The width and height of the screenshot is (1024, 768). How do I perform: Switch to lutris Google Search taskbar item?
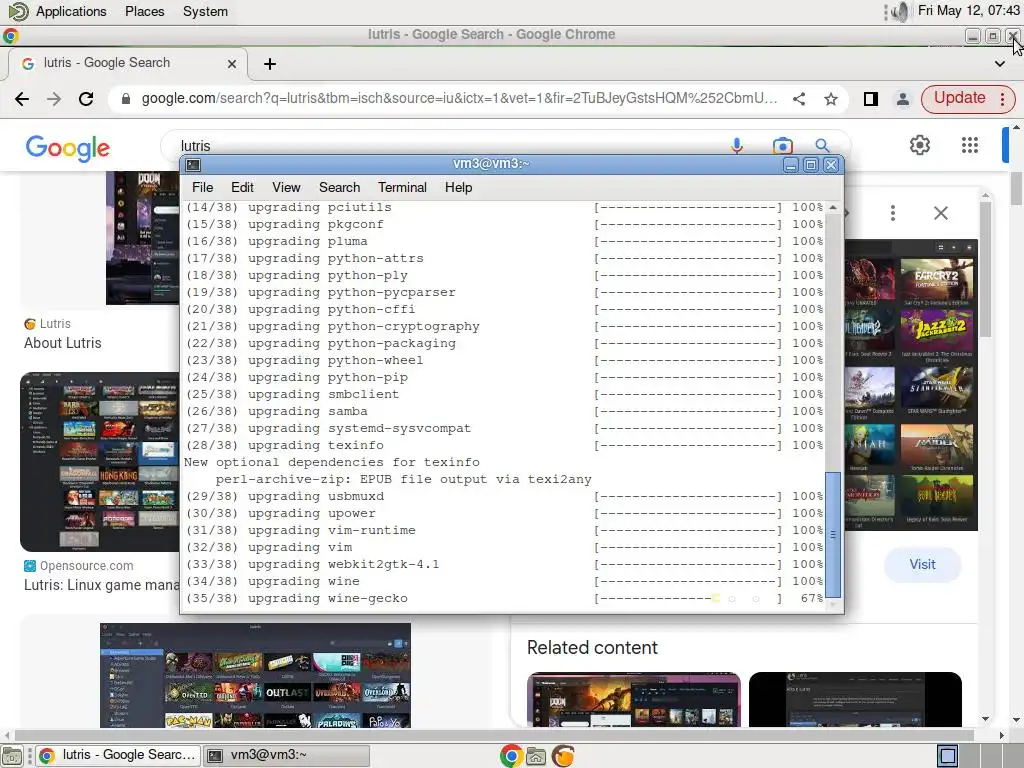click(x=118, y=756)
